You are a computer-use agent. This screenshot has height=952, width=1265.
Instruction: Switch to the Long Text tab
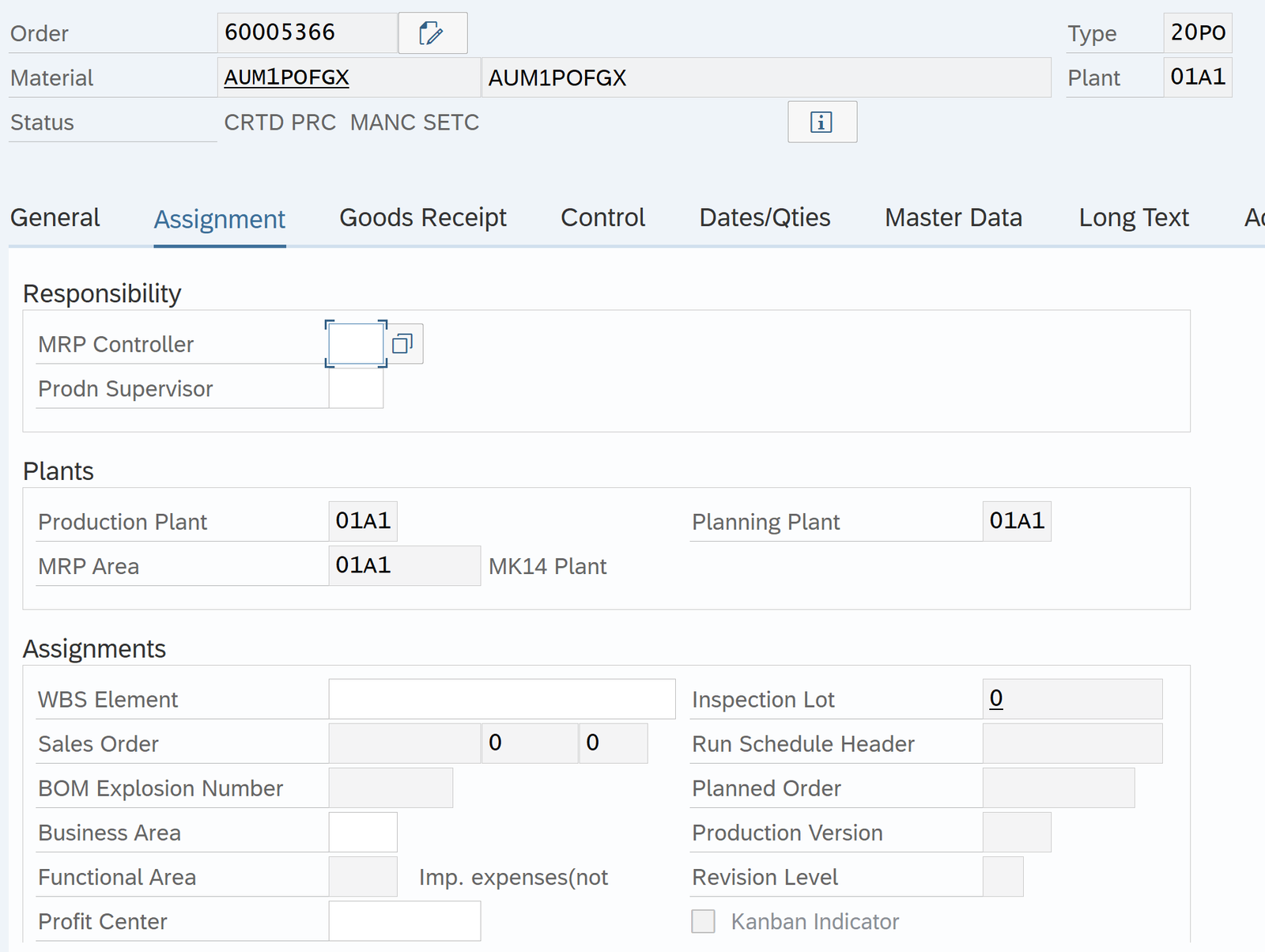1133,217
